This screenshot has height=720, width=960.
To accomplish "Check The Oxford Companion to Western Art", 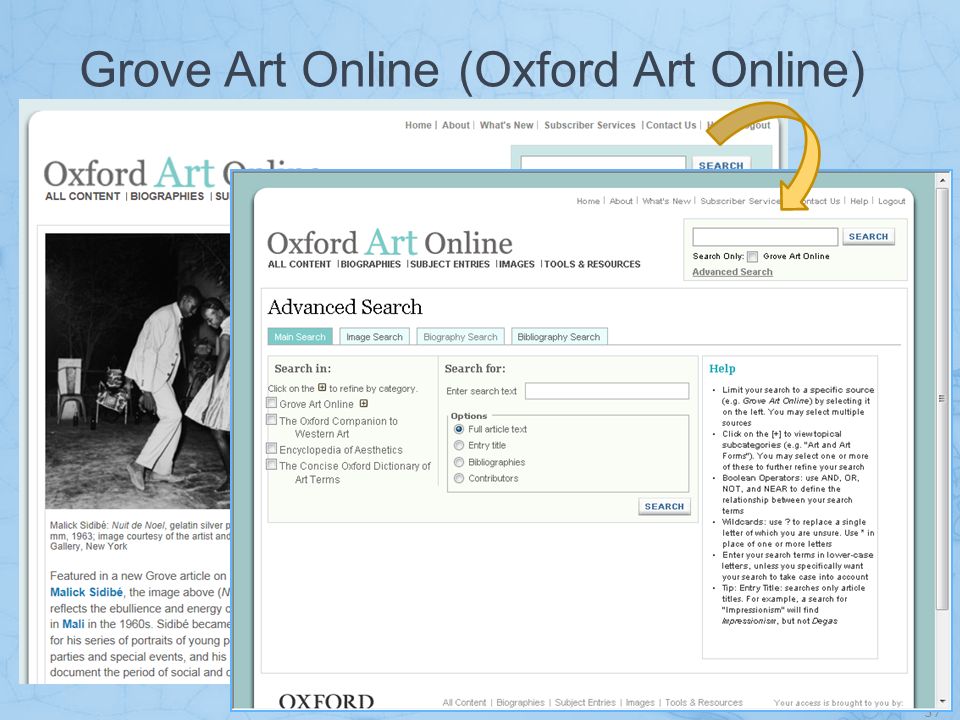I will pyautogui.click(x=272, y=419).
